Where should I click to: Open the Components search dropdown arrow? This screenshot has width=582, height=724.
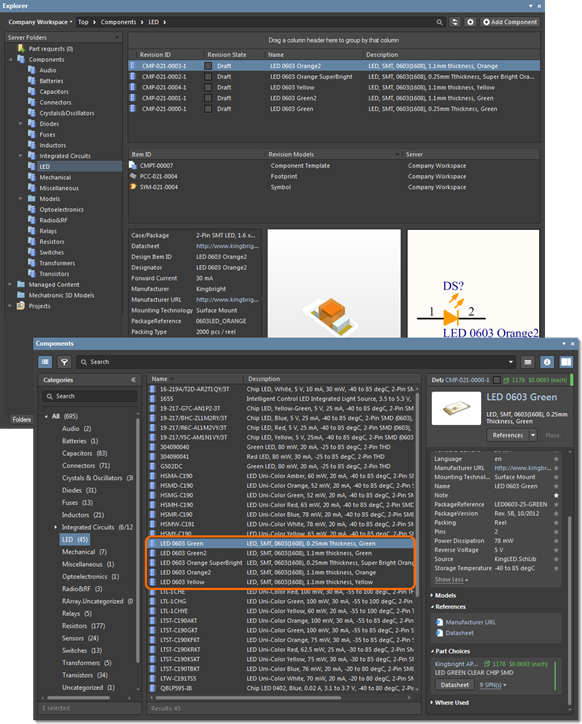click(x=510, y=362)
